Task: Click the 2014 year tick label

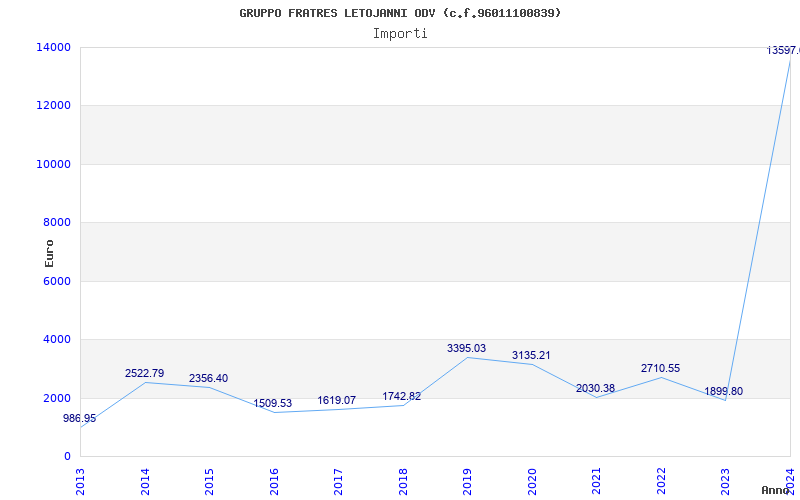Action: [x=145, y=481]
